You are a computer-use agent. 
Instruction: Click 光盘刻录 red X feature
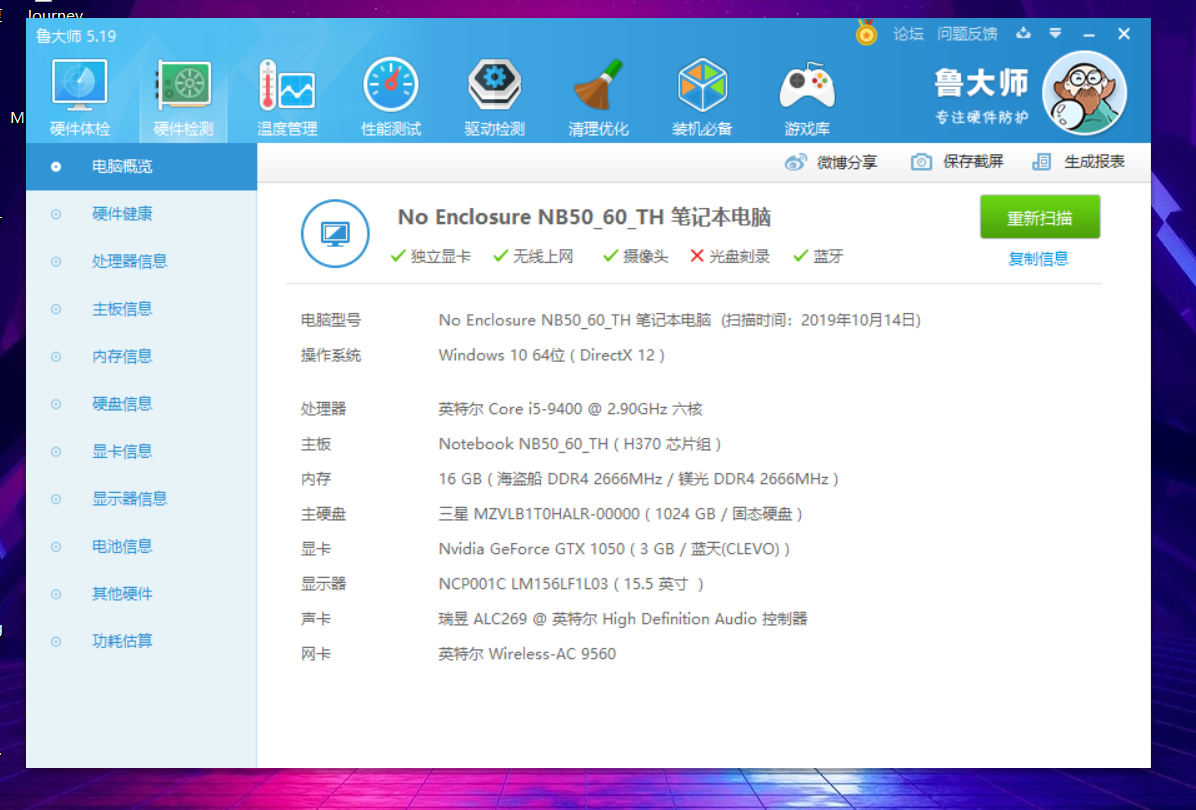[729, 256]
